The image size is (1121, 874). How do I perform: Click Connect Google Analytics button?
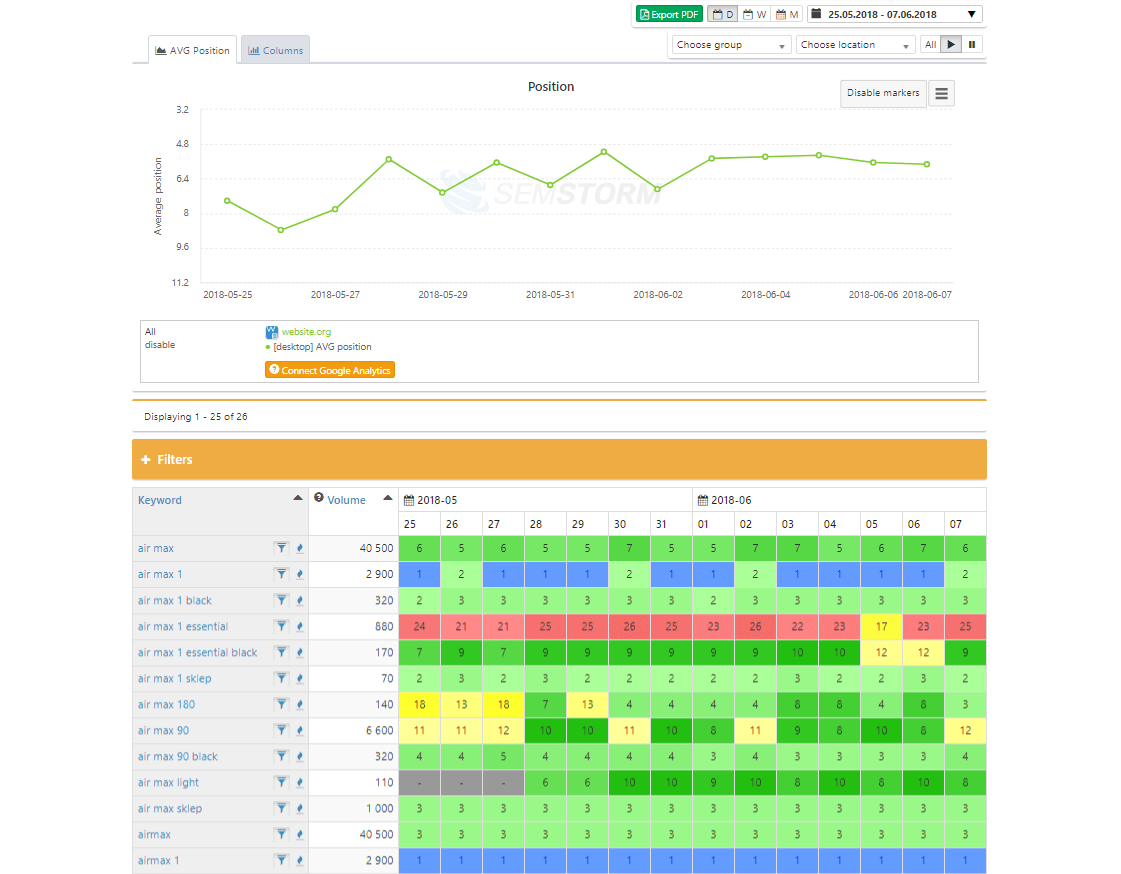coord(330,370)
